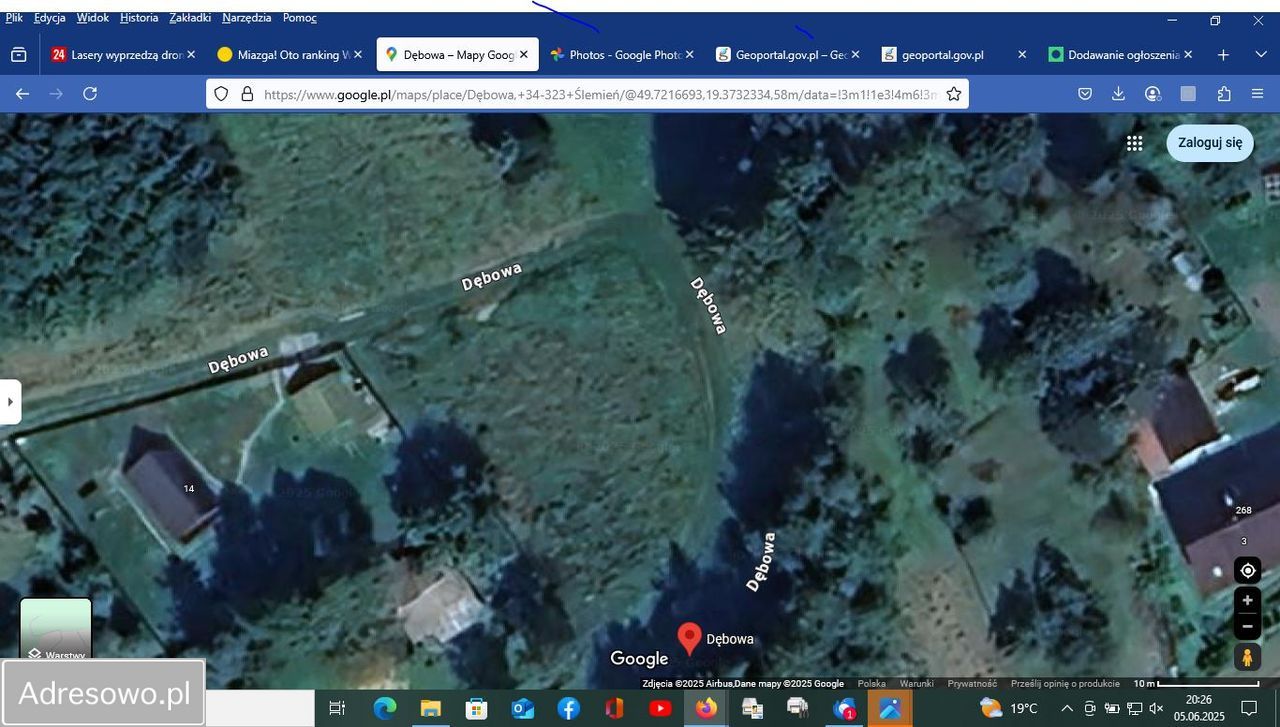
Task: Go back to the previous page
Action: [x=22, y=93]
